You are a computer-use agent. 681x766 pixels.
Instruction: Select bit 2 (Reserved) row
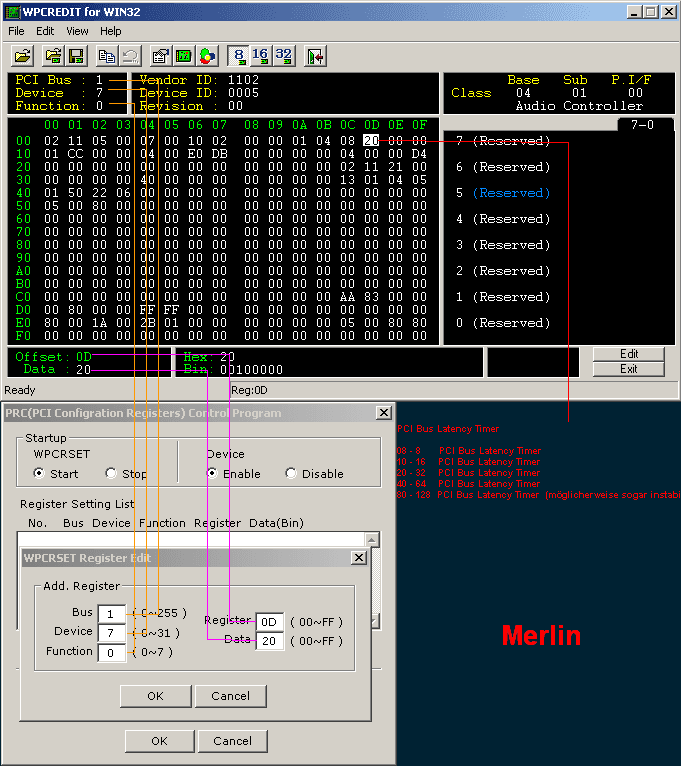pyautogui.click(x=503, y=271)
